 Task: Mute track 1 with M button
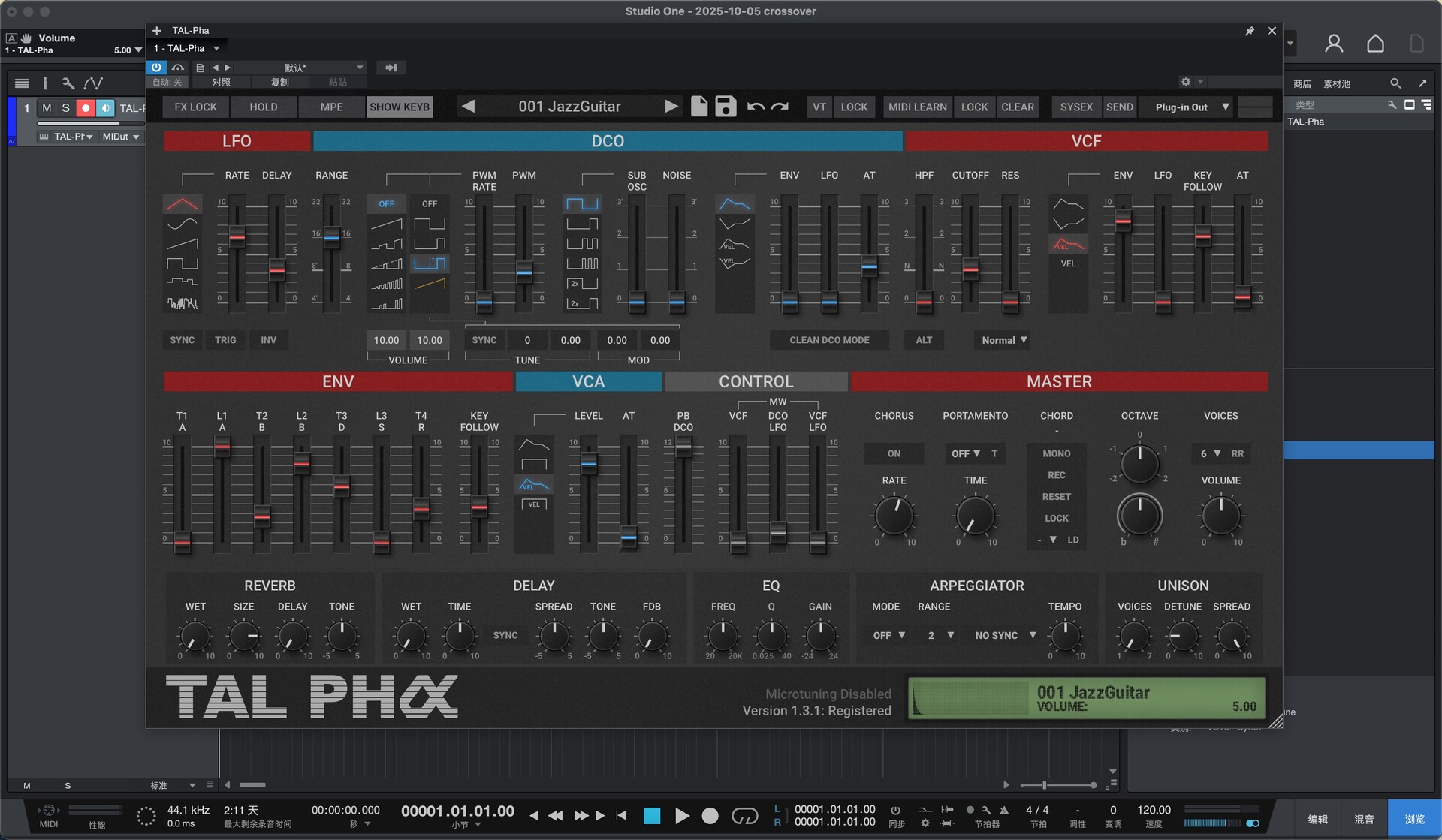point(47,108)
